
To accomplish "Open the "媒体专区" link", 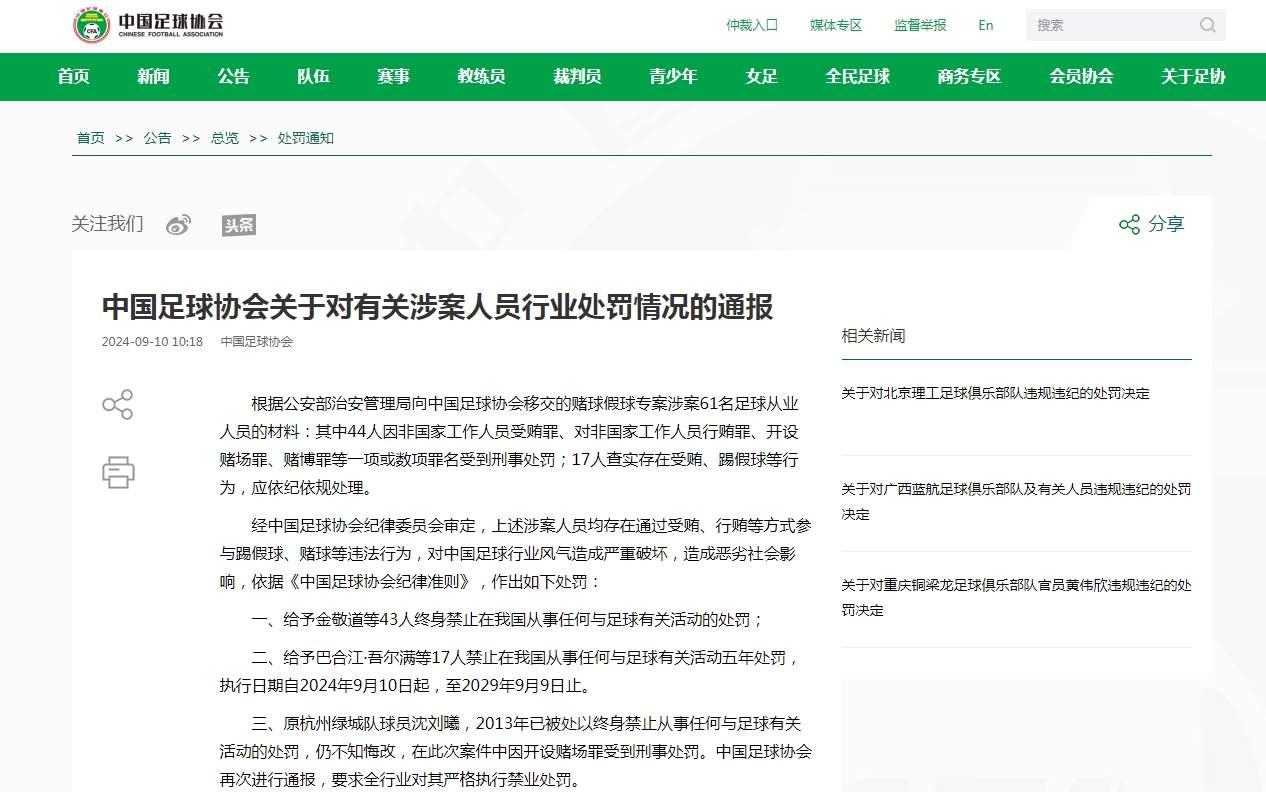I will point(835,25).
